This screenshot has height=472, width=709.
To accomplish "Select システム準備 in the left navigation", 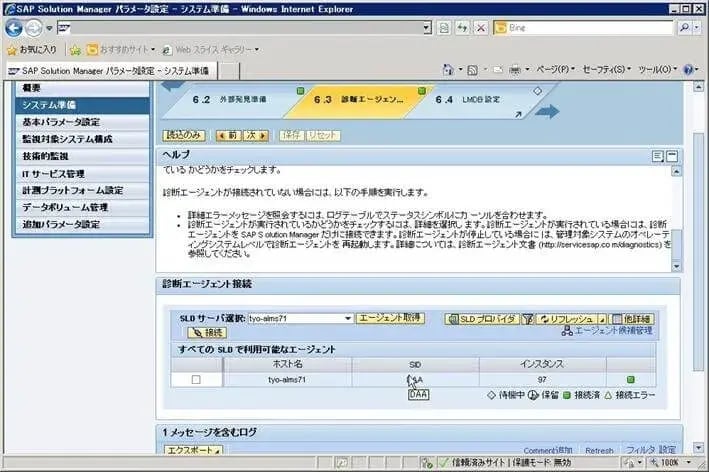I will pyautogui.click(x=82, y=105).
